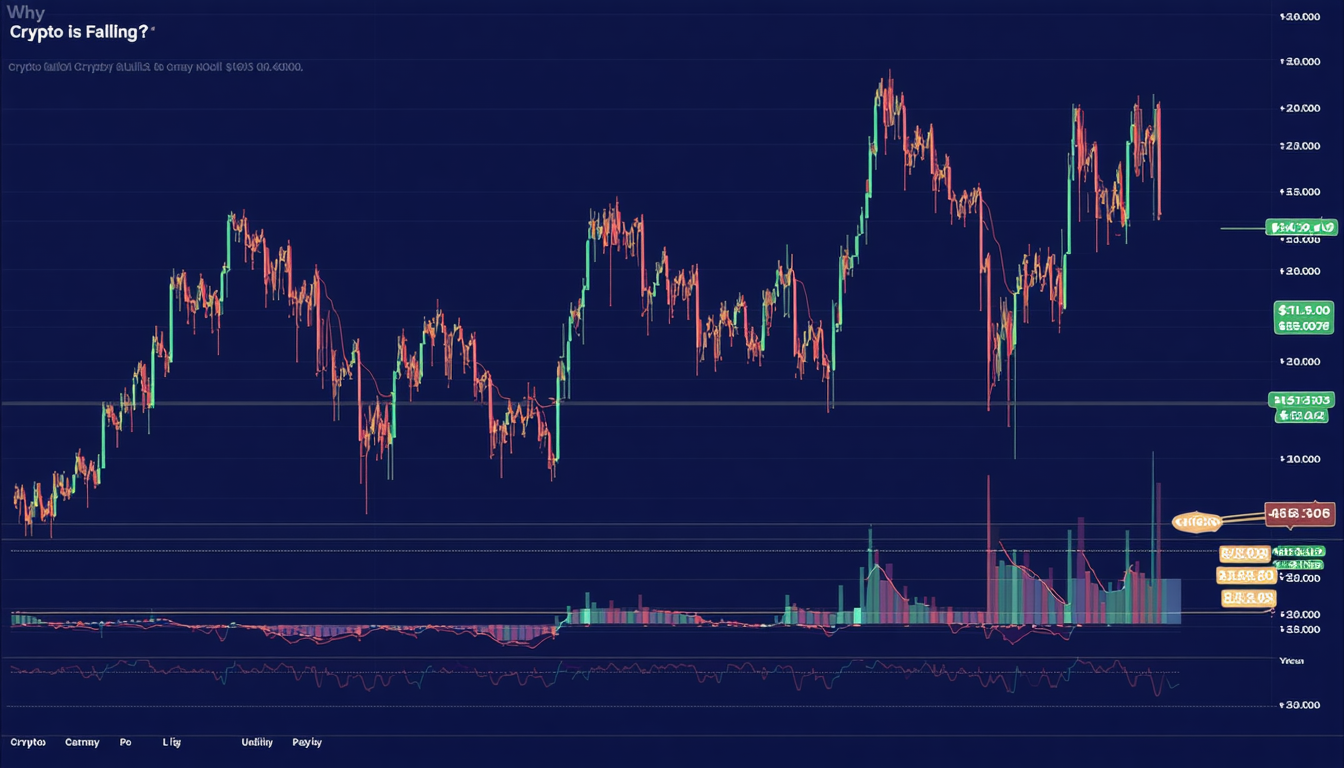Switch to the Po bottom tab
The height and width of the screenshot is (768, 1344).
pyautogui.click(x=125, y=743)
